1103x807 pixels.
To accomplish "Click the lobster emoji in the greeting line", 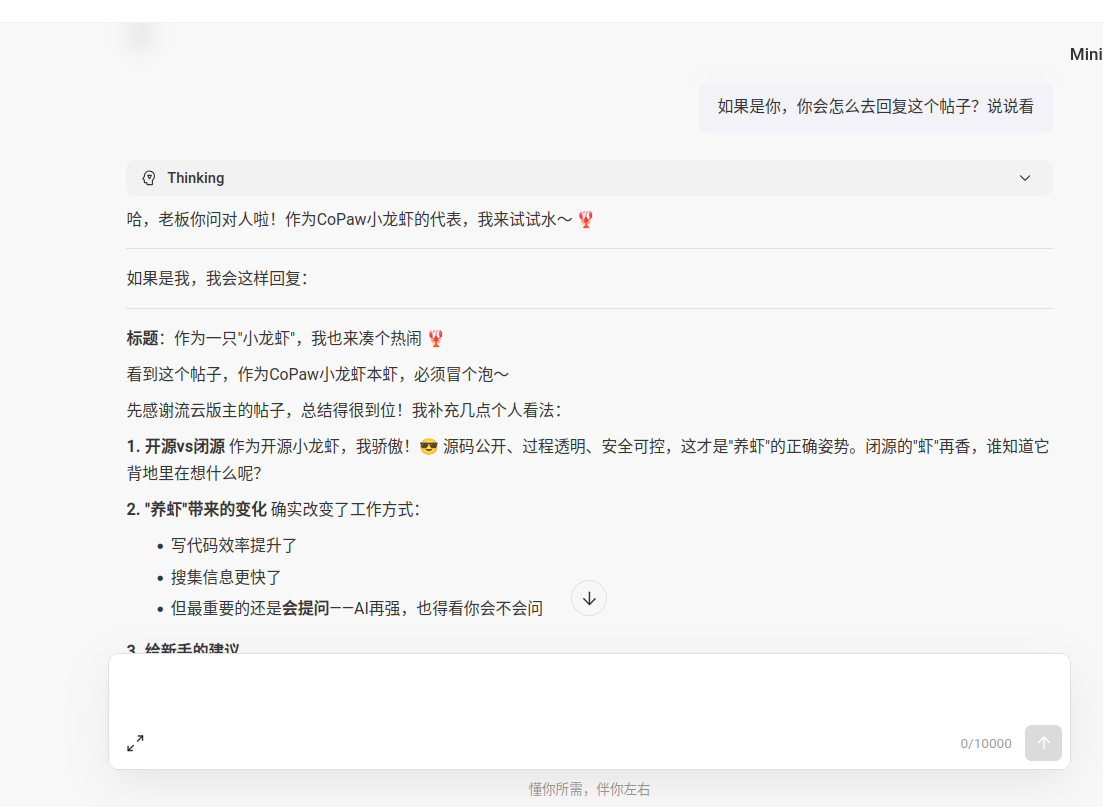I will (585, 219).
